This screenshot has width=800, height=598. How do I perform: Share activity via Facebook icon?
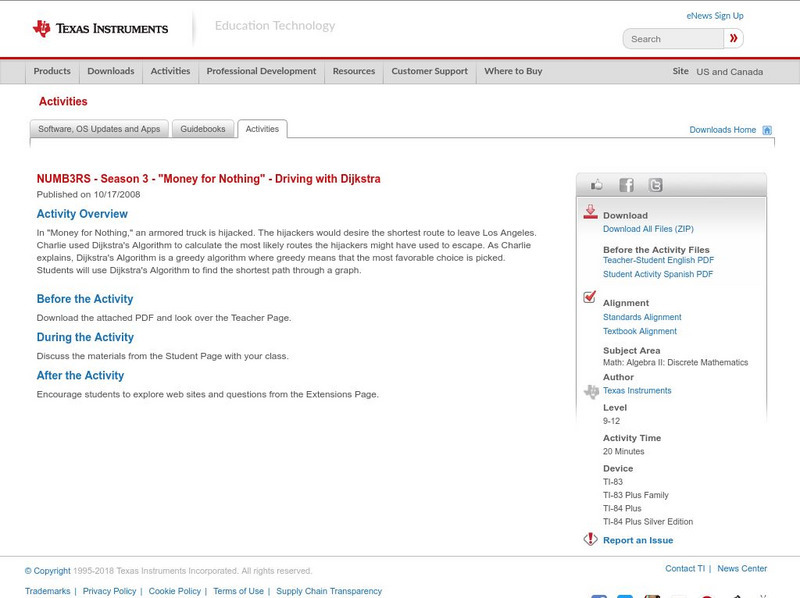click(x=626, y=185)
